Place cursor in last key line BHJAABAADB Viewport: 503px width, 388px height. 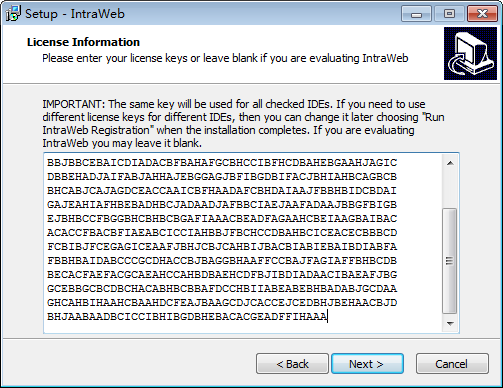pos(187,317)
